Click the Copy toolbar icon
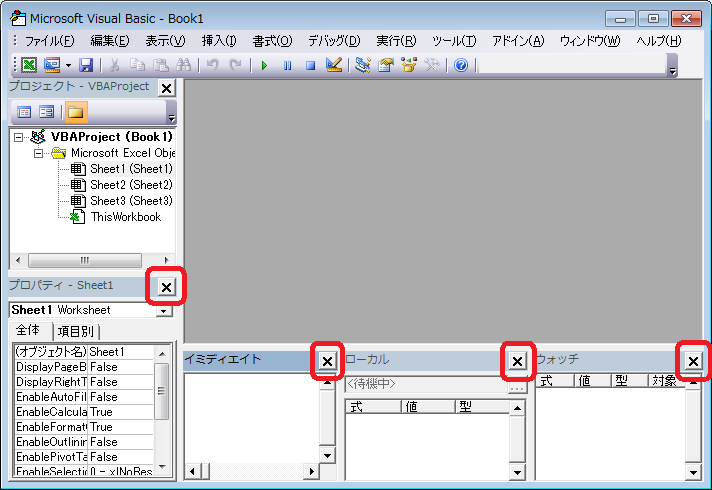 [x=138, y=65]
